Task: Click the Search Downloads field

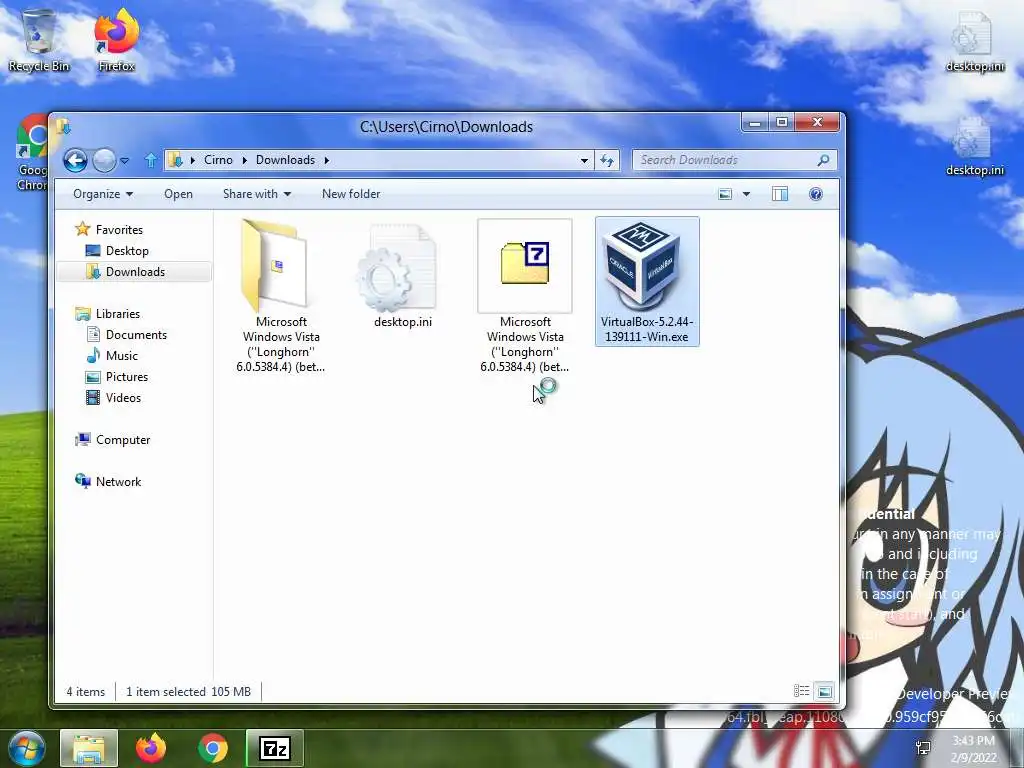Action: click(x=734, y=160)
